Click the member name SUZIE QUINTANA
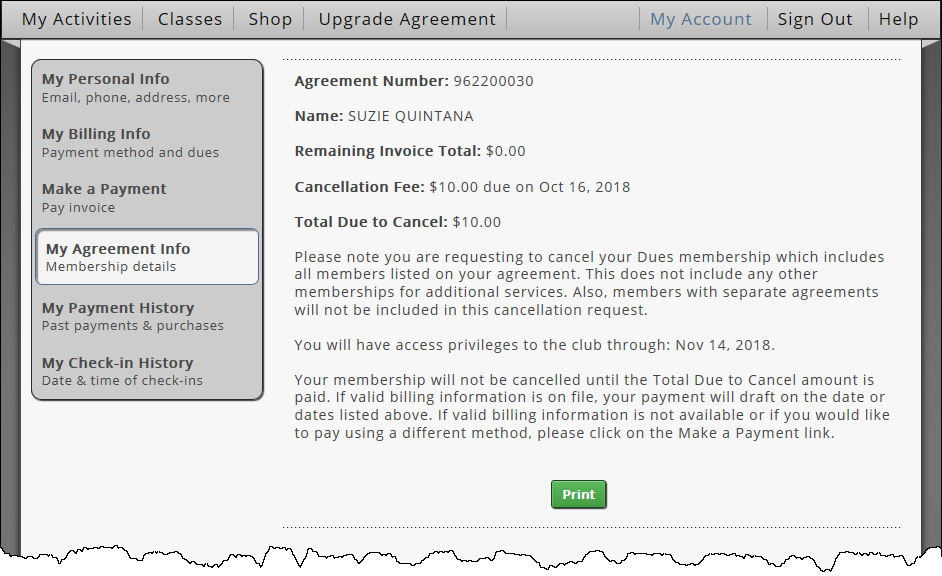This screenshot has width=942, height=576. 410,116
